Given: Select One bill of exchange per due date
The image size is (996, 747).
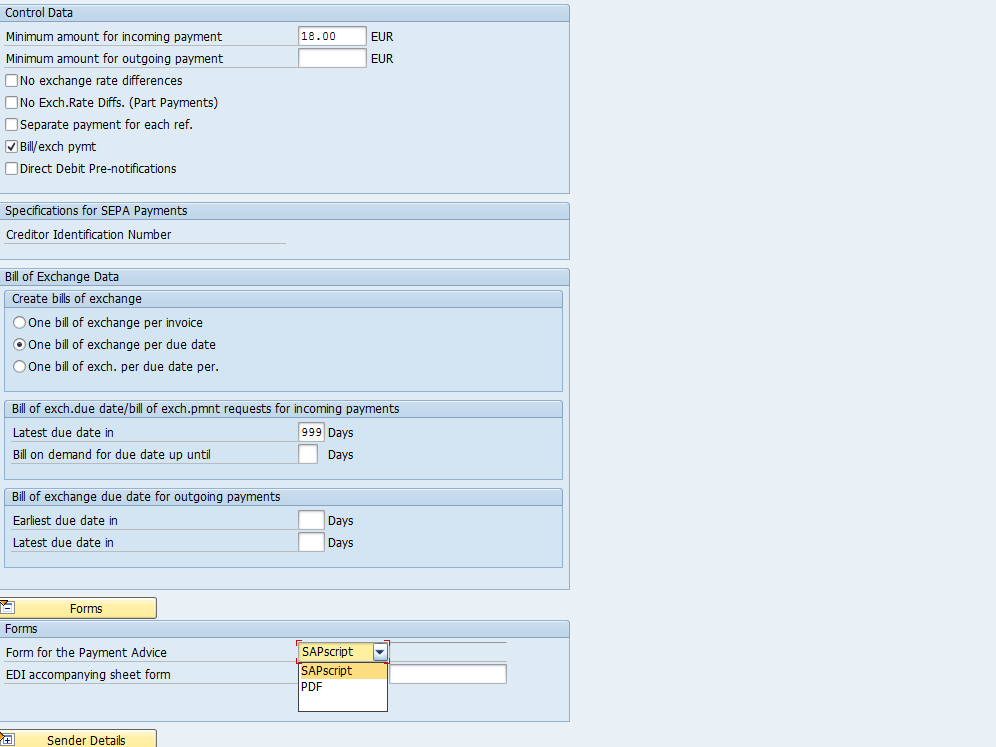Looking at the screenshot, I should 20,344.
